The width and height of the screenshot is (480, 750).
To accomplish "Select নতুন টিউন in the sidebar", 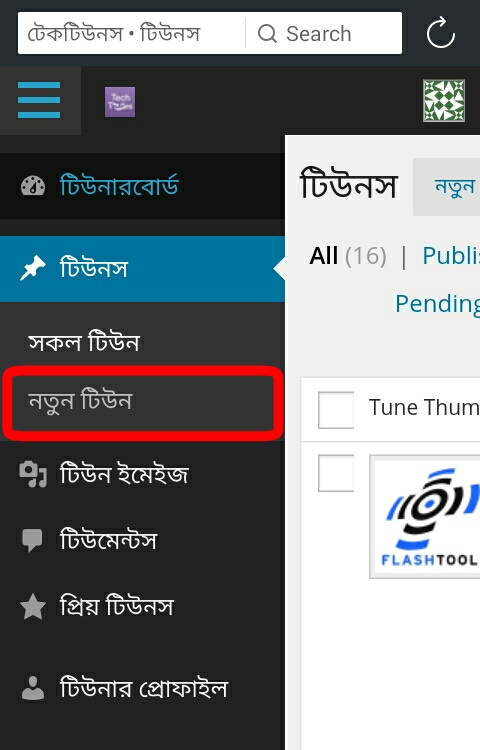I will click(x=80, y=401).
